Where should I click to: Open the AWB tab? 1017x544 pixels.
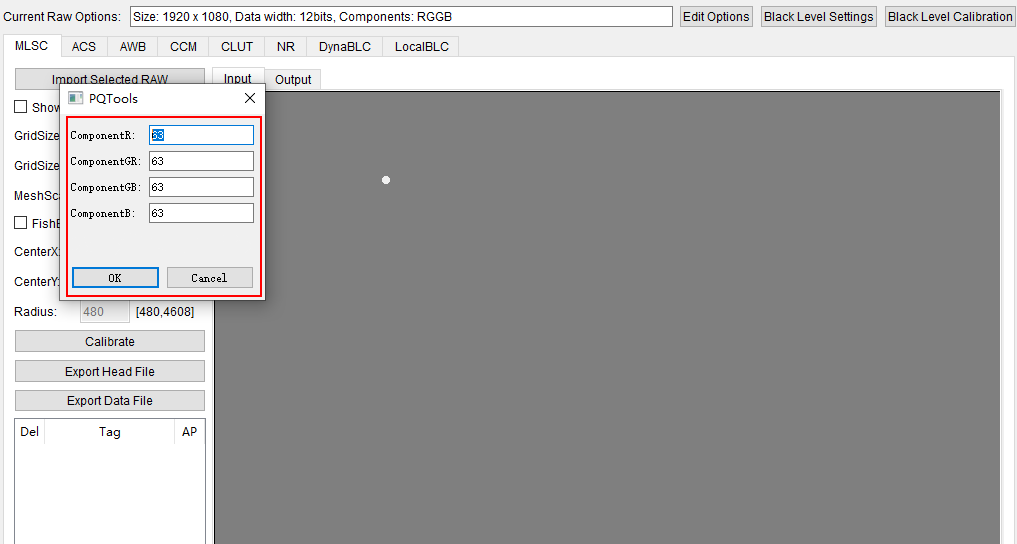(x=133, y=47)
